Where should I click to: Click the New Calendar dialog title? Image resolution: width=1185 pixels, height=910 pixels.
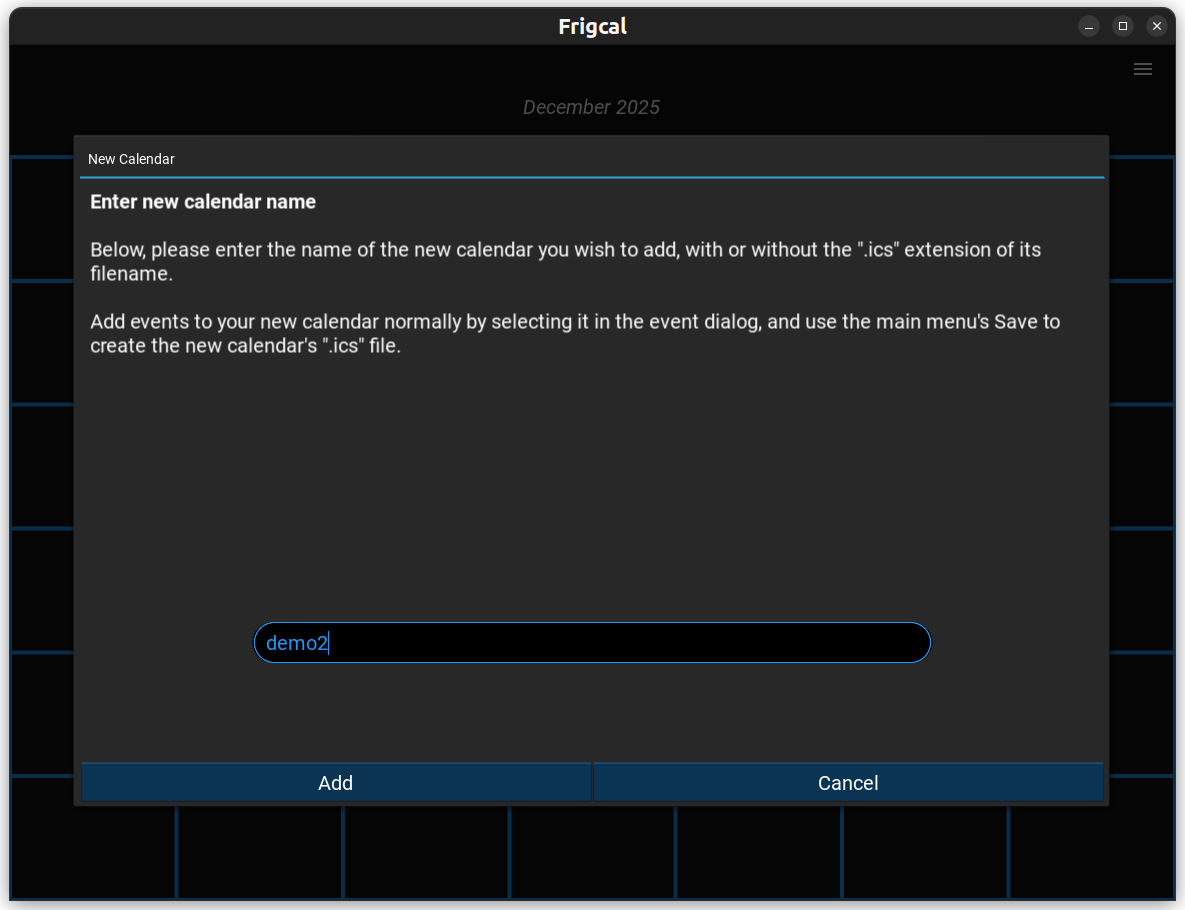pyautogui.click(x=131, y=159)
